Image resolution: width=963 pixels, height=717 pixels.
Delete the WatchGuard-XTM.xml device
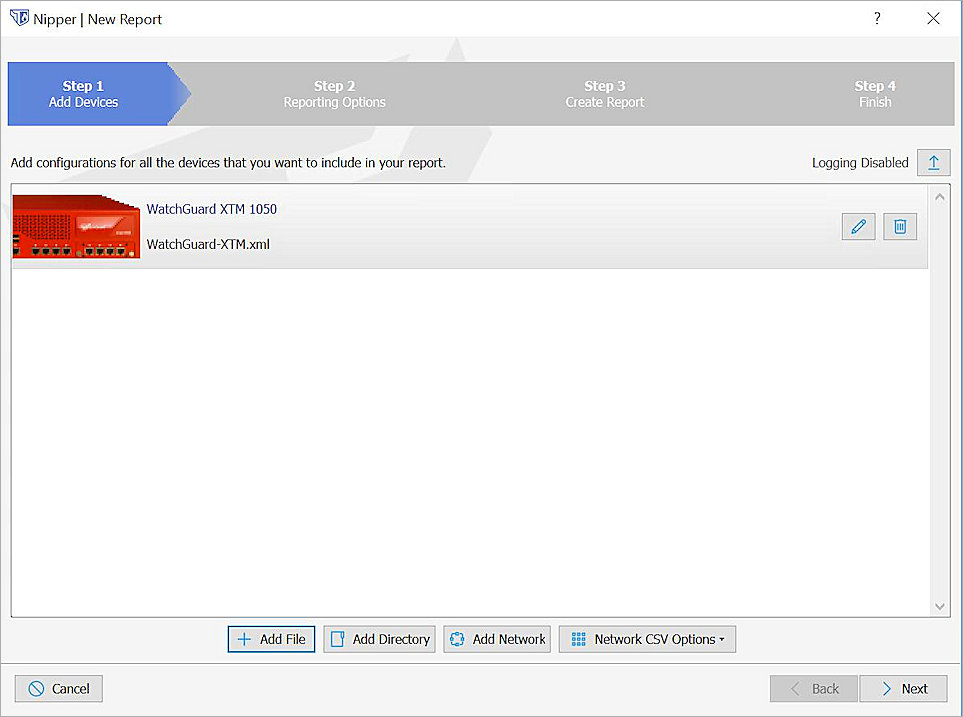[899, 226]
